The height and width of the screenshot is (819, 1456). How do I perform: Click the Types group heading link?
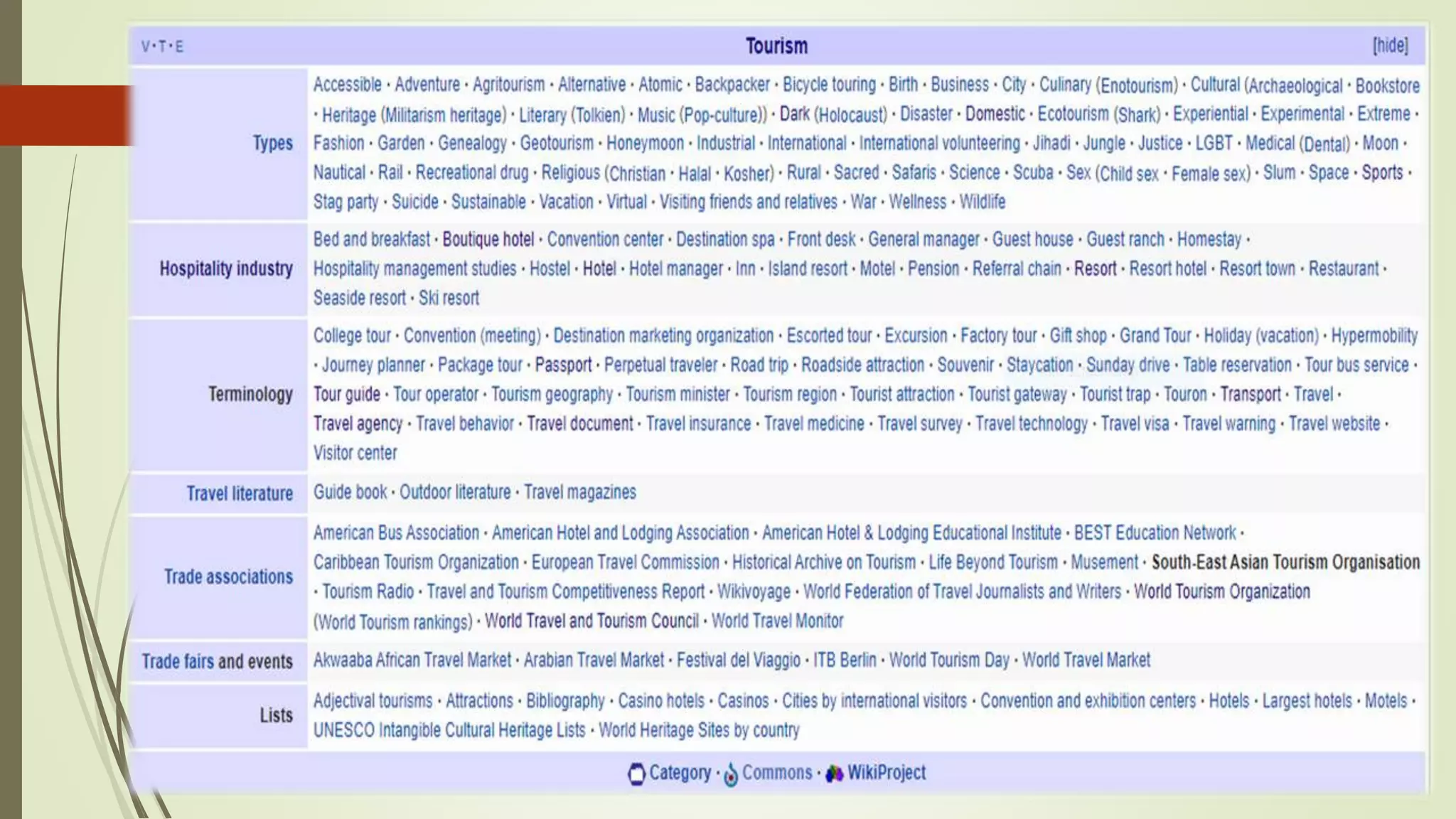click(272, 143)
